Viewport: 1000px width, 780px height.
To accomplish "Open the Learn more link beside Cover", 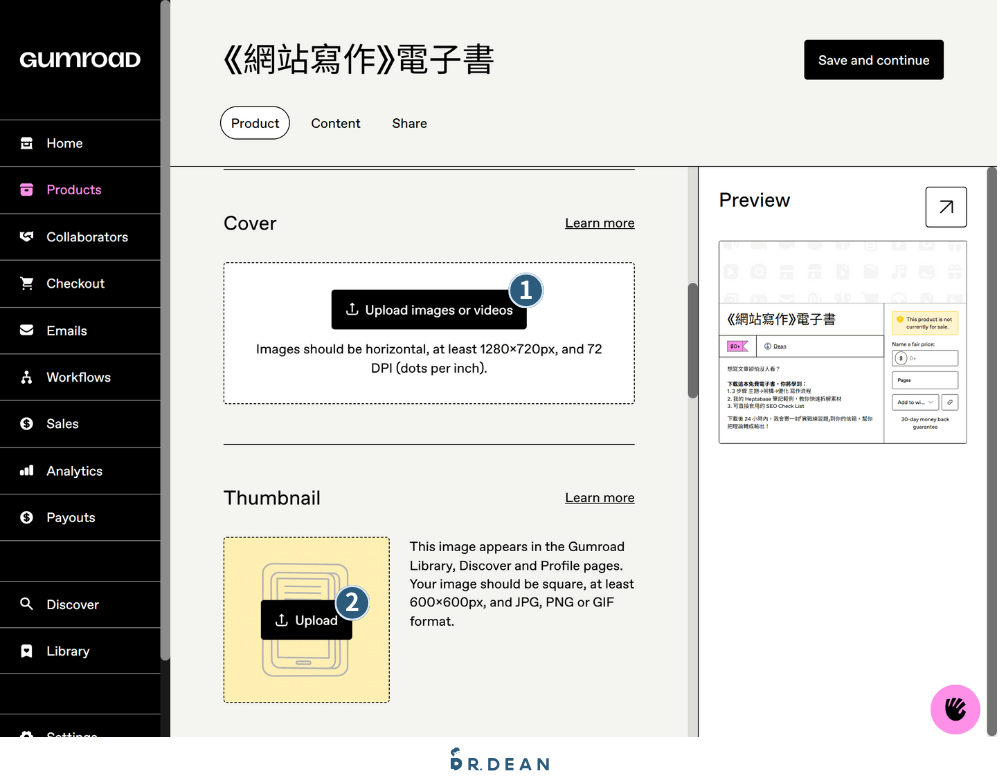I will [x=599, y=223].
